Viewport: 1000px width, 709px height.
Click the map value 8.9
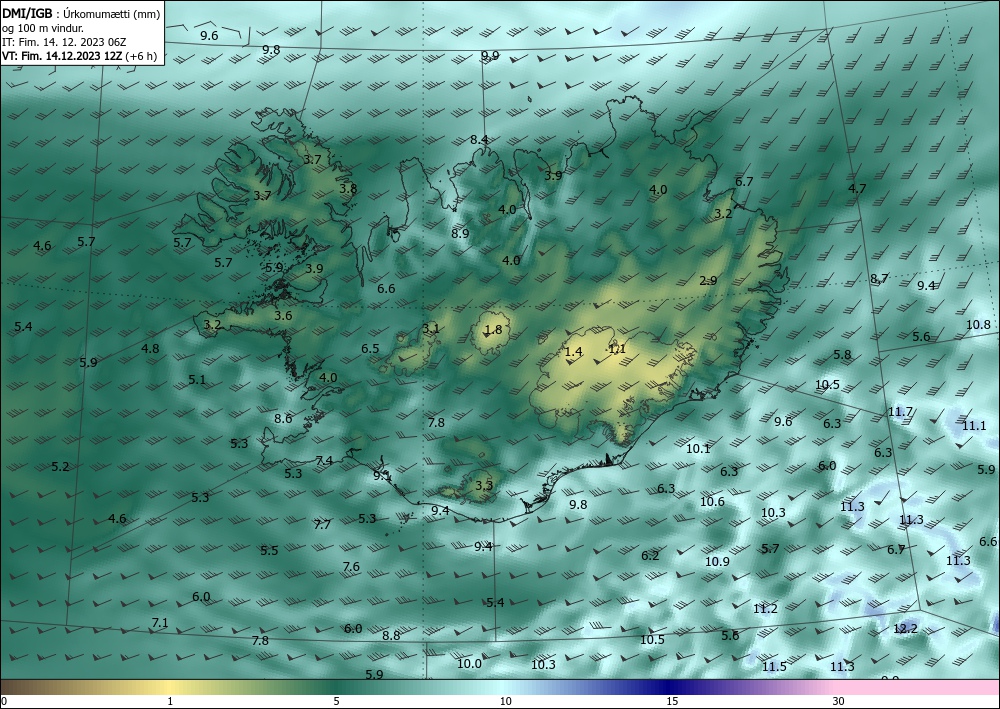tap(460, 233)
